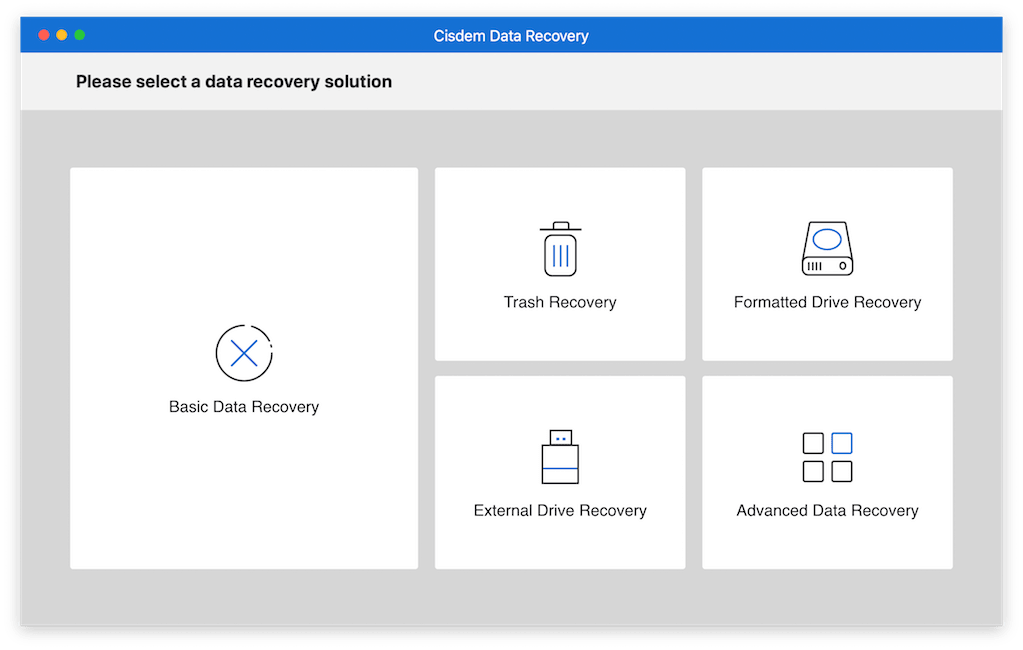Screen dimensions: 1023x650
Task: Click the four-squares Advanced Data Recovery icon
Action: (827, 456)
